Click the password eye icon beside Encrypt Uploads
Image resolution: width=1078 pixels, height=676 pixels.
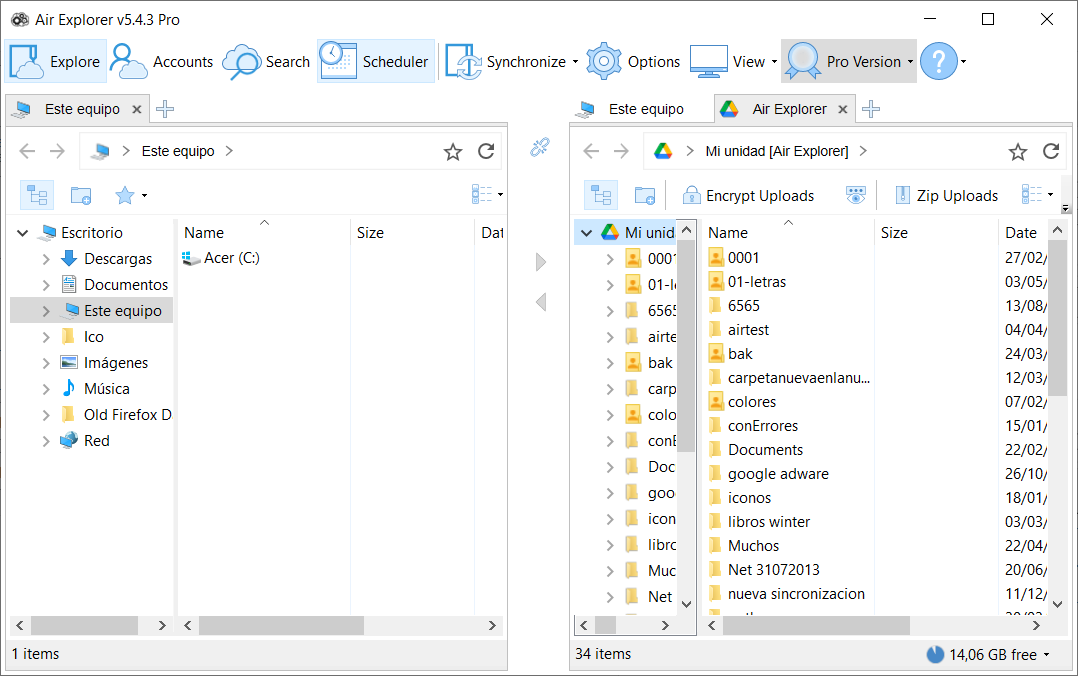(x=855, y=195)
